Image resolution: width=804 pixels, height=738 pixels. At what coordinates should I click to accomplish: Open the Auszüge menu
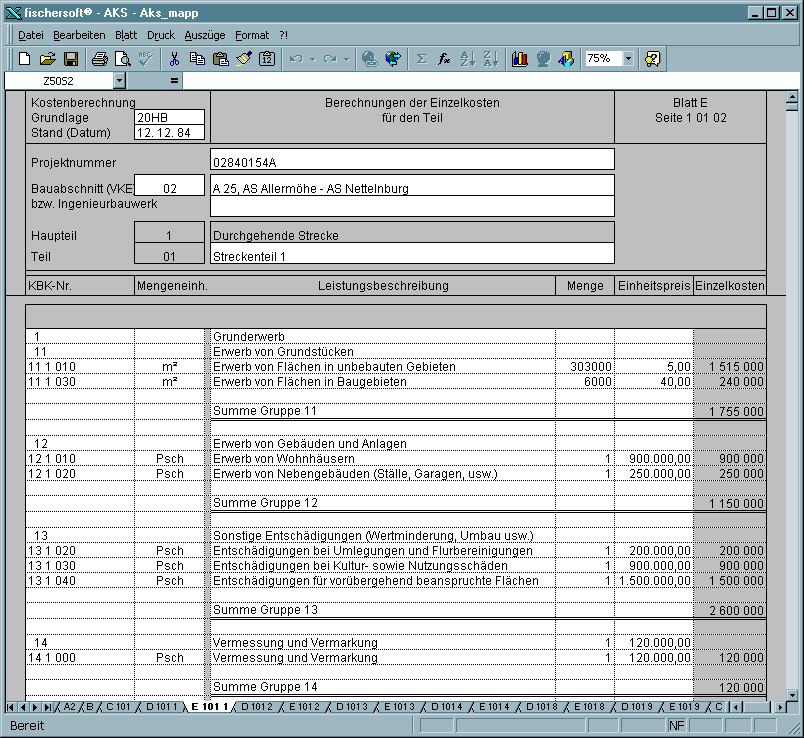pos(204,34)
